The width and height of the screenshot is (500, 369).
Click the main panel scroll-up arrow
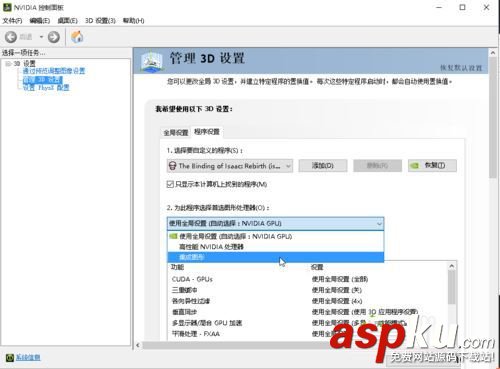(493, 52)
